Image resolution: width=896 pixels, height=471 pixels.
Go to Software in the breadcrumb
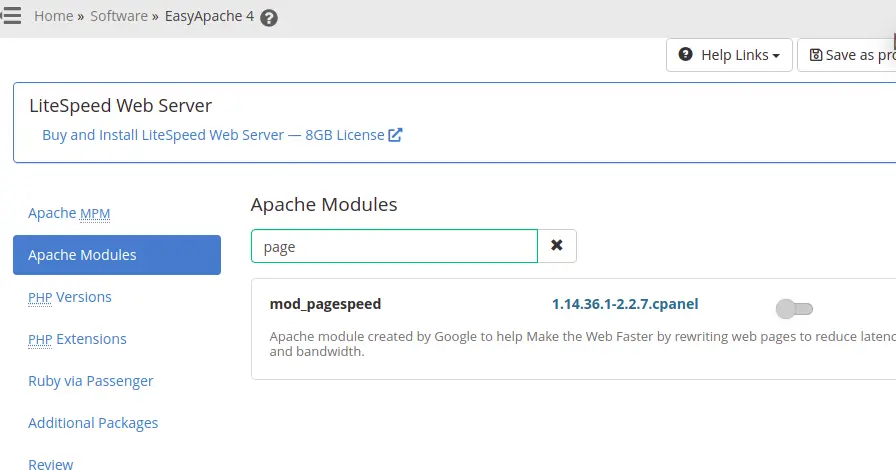(x=119, y=16)
